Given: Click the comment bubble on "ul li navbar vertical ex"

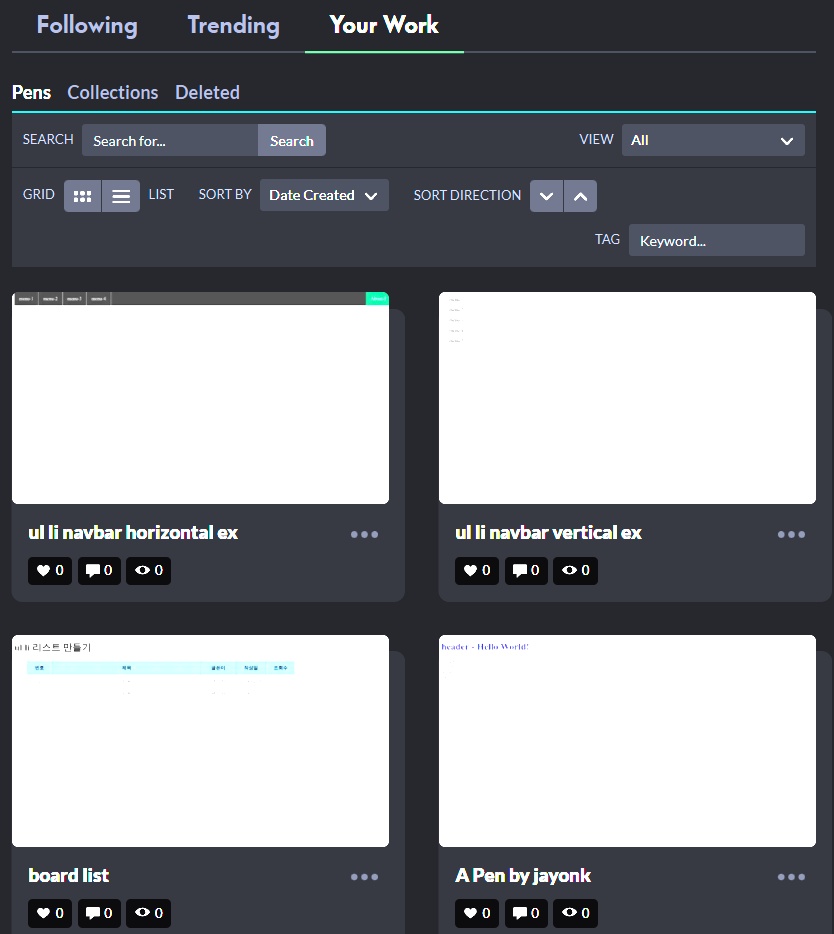Looking at the screenshot, I should [526, 570].
